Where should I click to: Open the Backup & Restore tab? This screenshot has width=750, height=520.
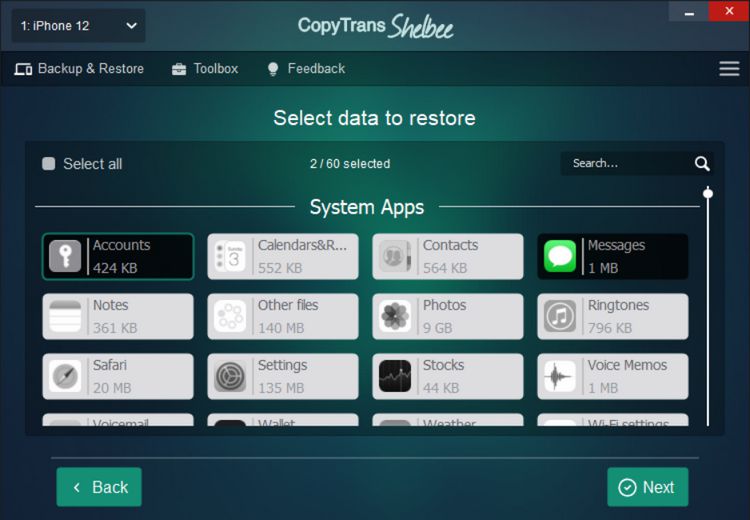pos(79,69)
